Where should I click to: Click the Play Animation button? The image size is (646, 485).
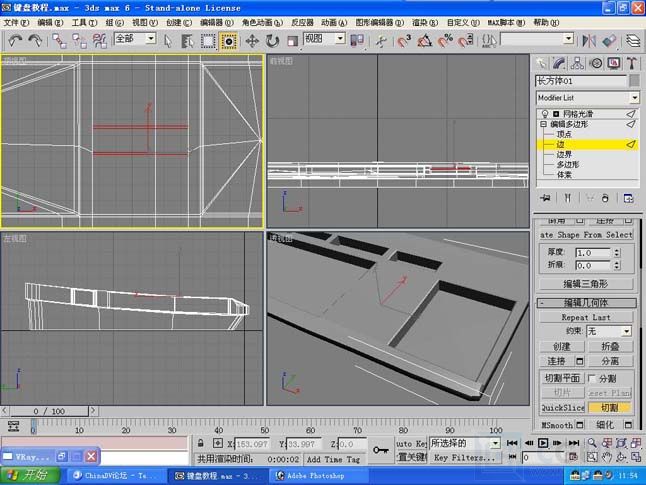tap(543, 443)
